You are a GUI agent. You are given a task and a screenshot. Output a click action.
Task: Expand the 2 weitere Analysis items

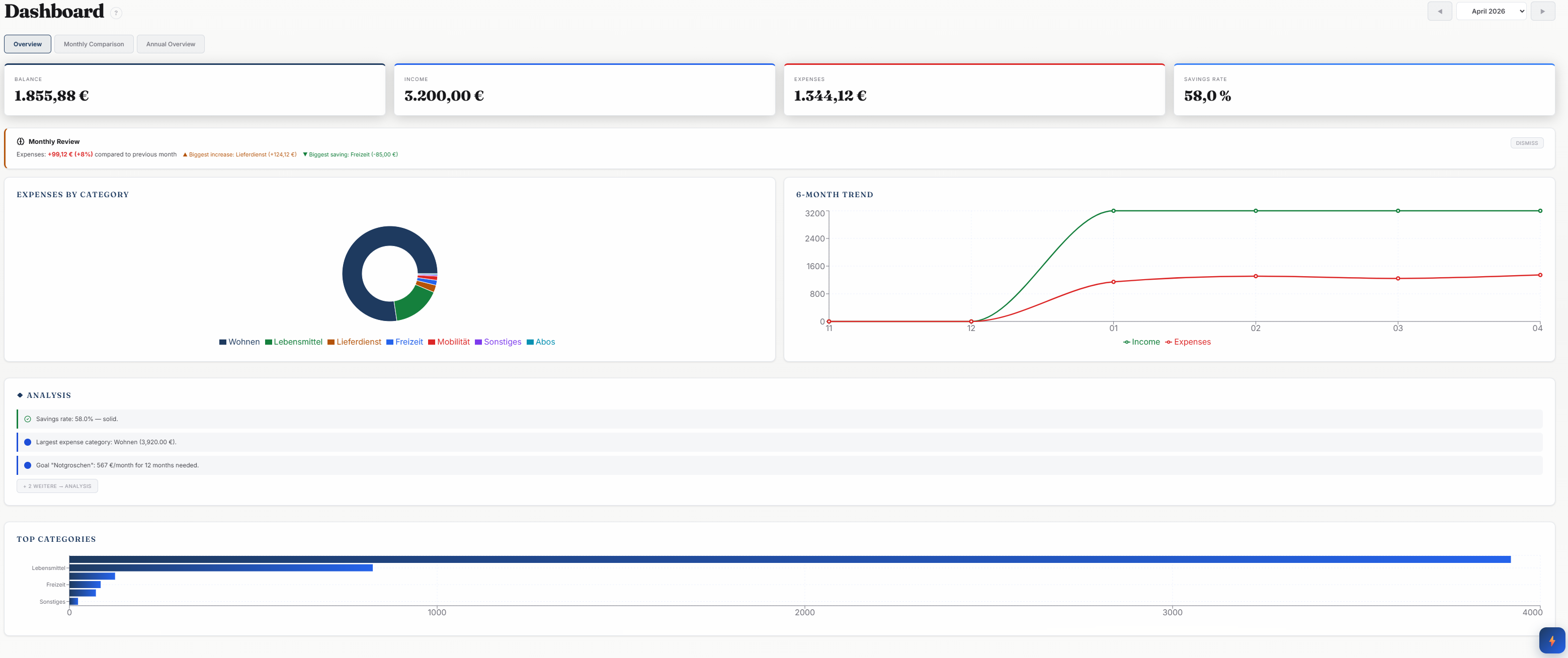(x=57, y=486)
